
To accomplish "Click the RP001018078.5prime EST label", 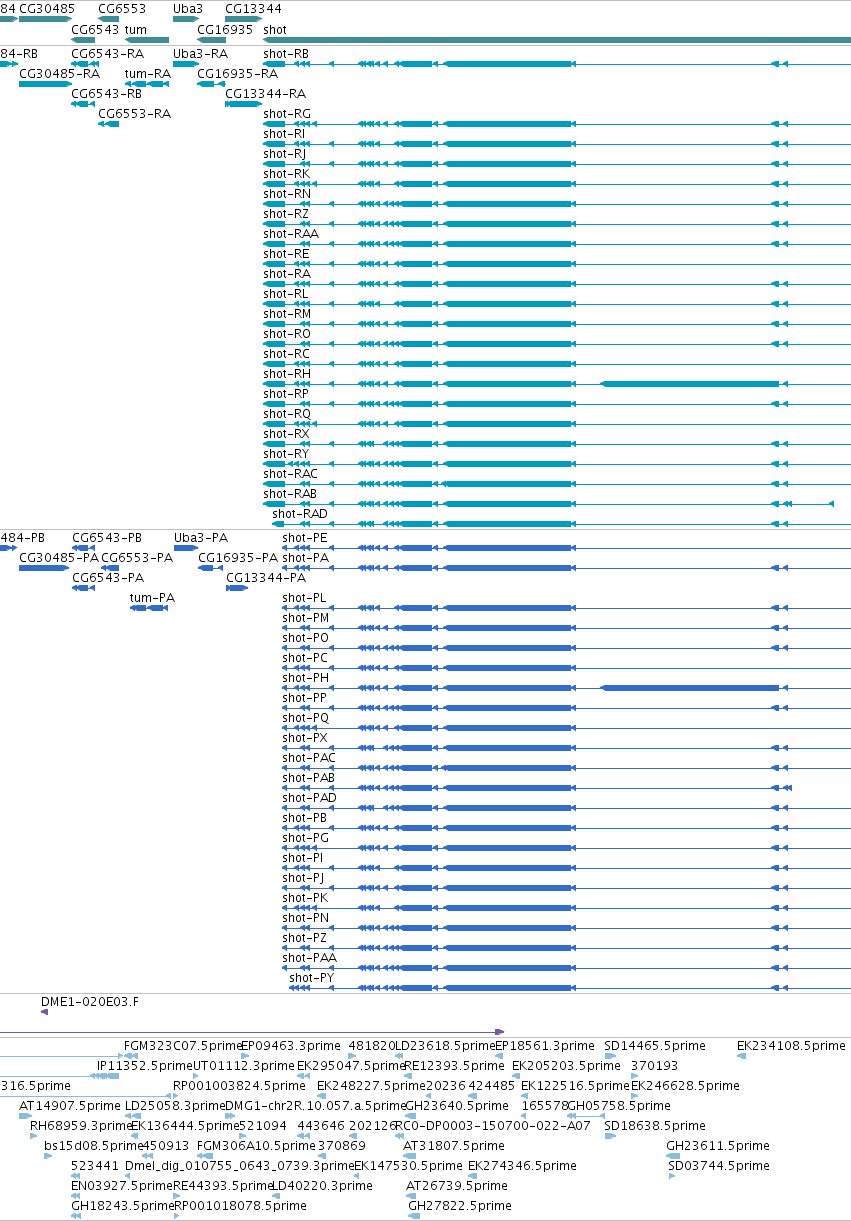I will click(240, 1206).
